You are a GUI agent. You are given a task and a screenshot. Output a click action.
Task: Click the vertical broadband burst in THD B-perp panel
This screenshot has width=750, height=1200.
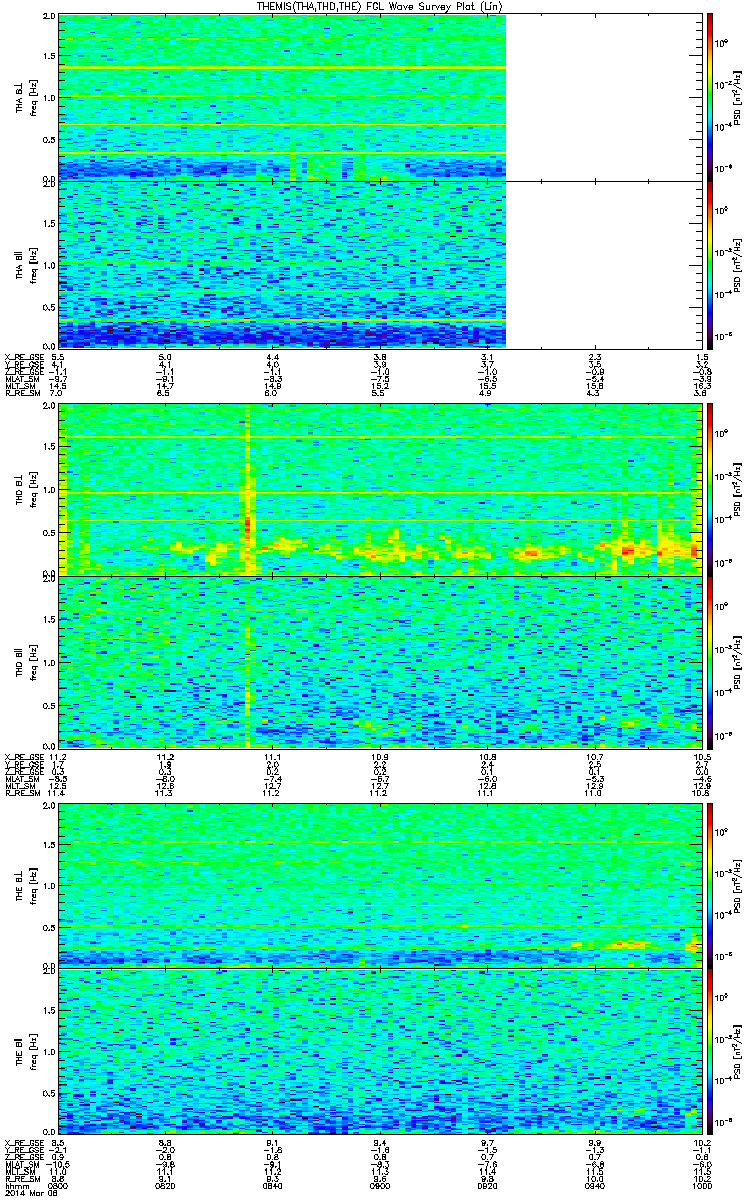(247, 490)
